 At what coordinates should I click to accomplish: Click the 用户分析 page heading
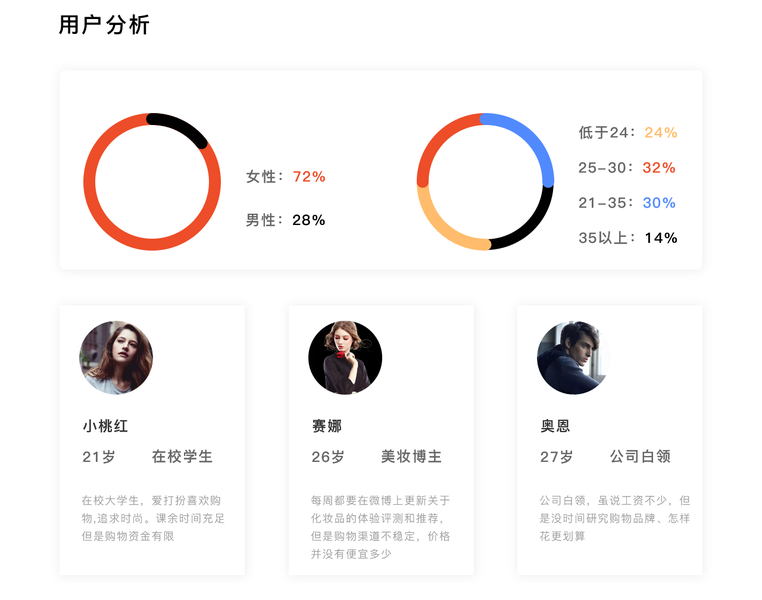(x=104, y=26)
